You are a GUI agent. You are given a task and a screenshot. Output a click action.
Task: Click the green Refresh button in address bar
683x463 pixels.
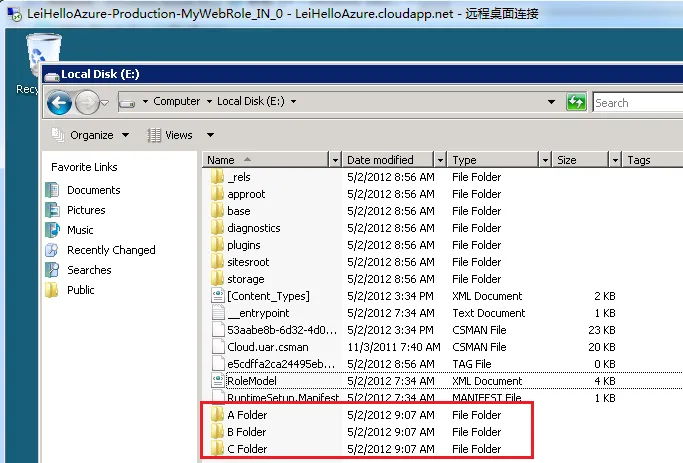tap(576, 102)
